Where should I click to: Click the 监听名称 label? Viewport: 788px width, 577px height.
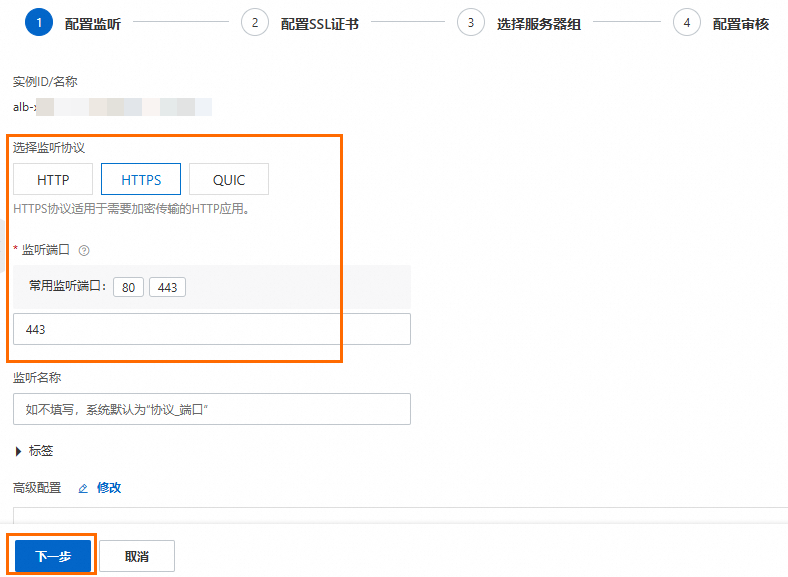pos(37,377)
